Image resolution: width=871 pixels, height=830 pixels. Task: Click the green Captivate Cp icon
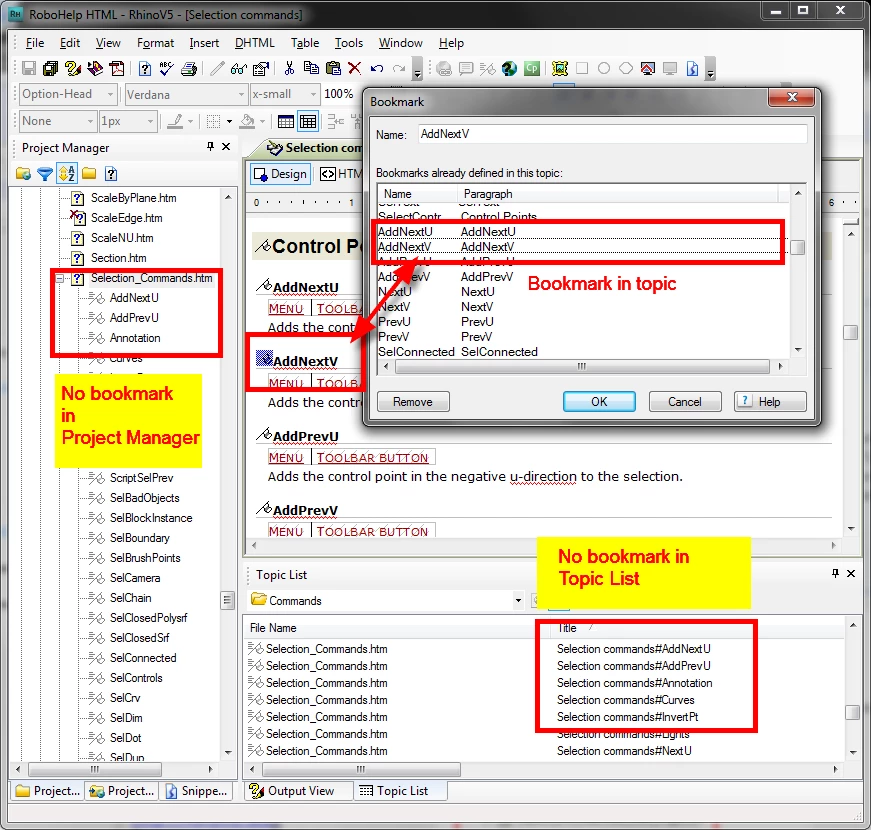[532, 68]
